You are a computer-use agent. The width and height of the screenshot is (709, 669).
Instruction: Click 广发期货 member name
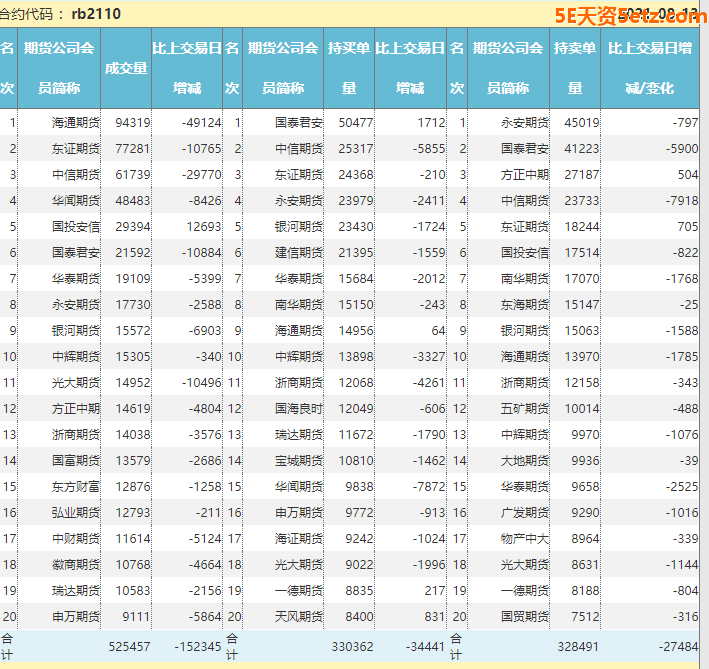525,513
